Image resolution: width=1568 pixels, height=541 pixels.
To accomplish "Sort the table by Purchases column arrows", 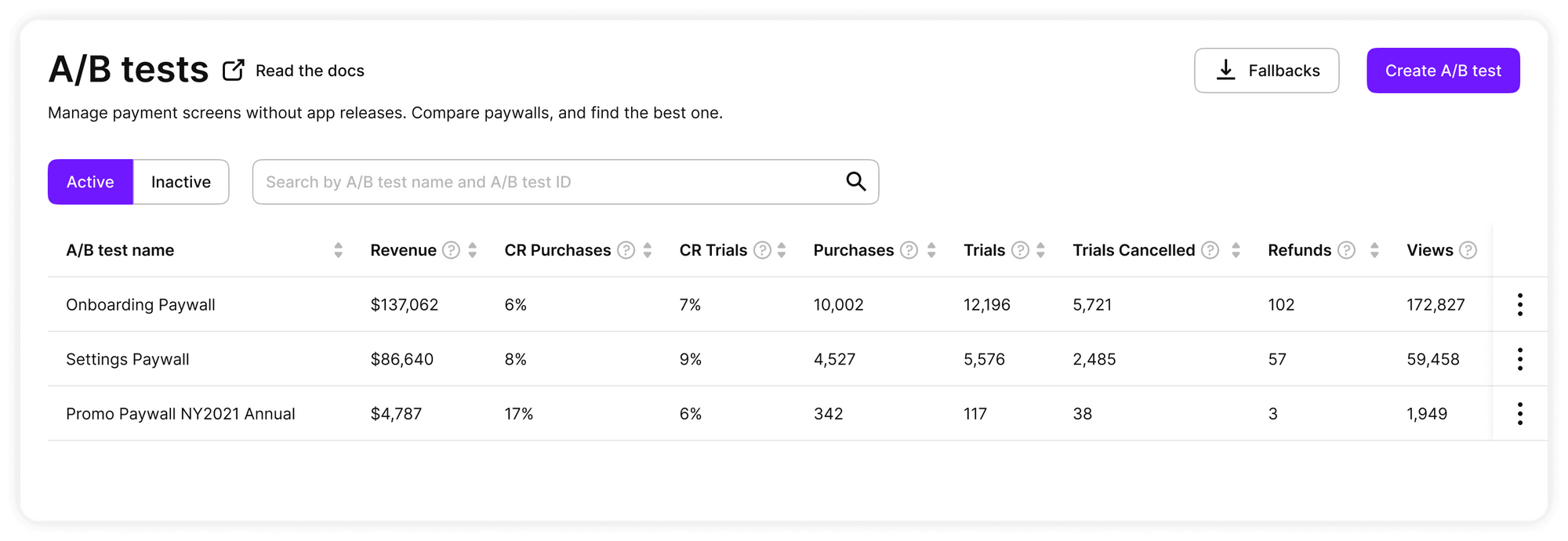I will (931, 250).
